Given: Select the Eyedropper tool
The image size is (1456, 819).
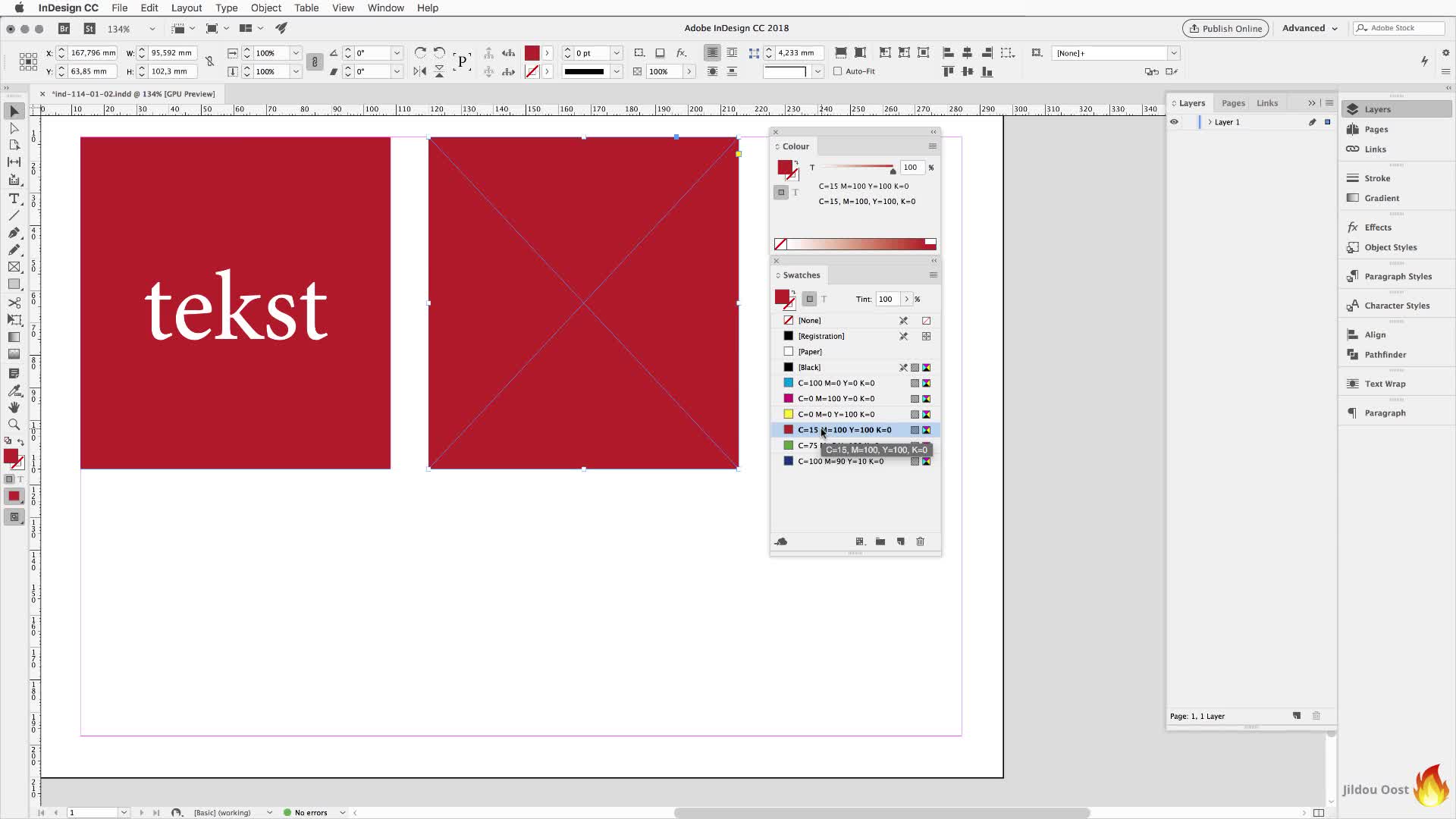Looking at the screenshot, I should pyautogui.click(x=14, y=391).
